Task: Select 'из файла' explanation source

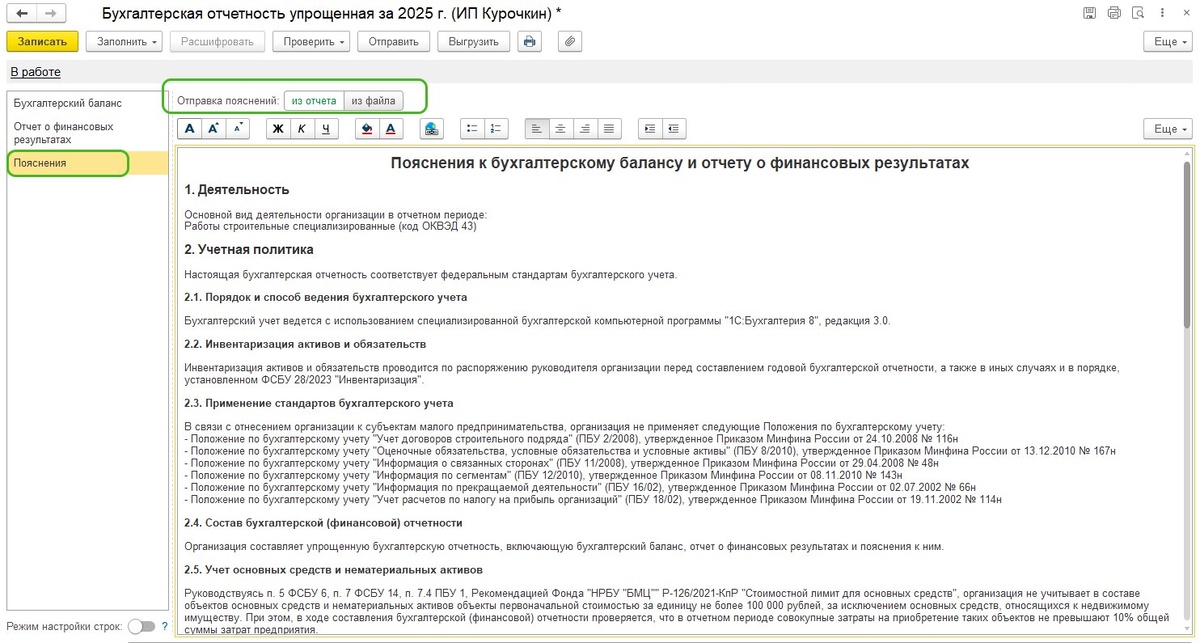Action: coord(374,100)
